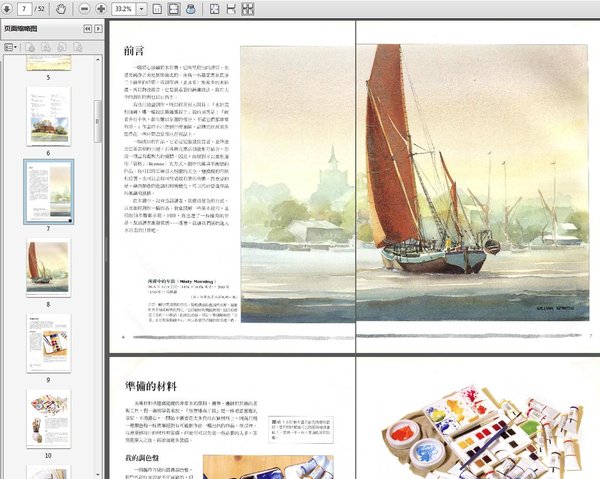Toggle the Hand pan tool
This screenshot has width=600, height=479.
coord(63,9)
